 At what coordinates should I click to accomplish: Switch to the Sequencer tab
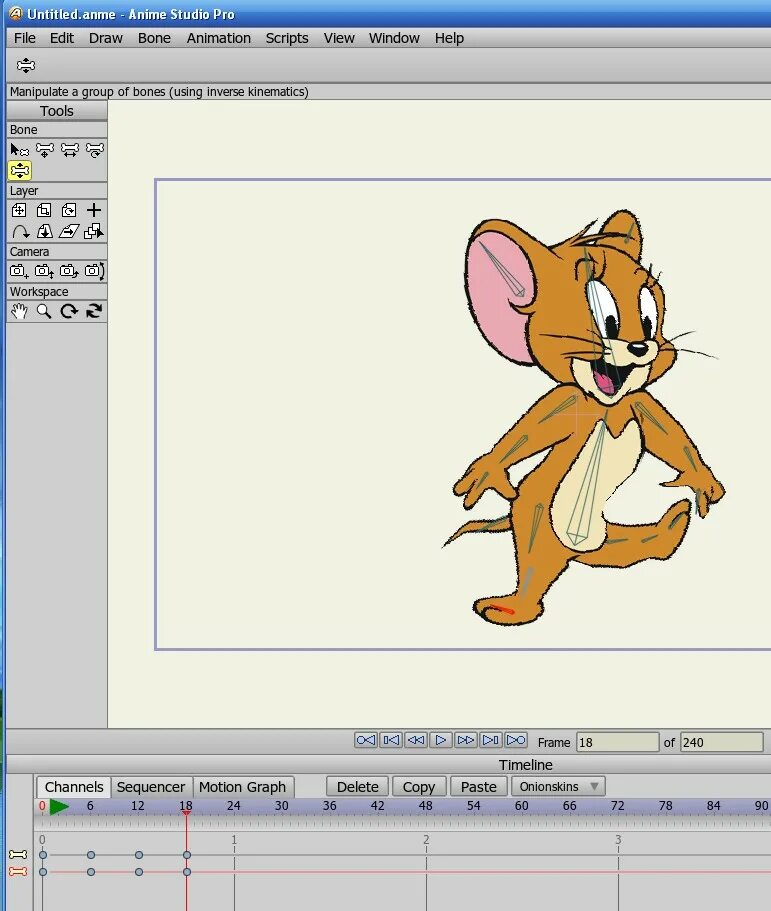(x=151, y=787)
